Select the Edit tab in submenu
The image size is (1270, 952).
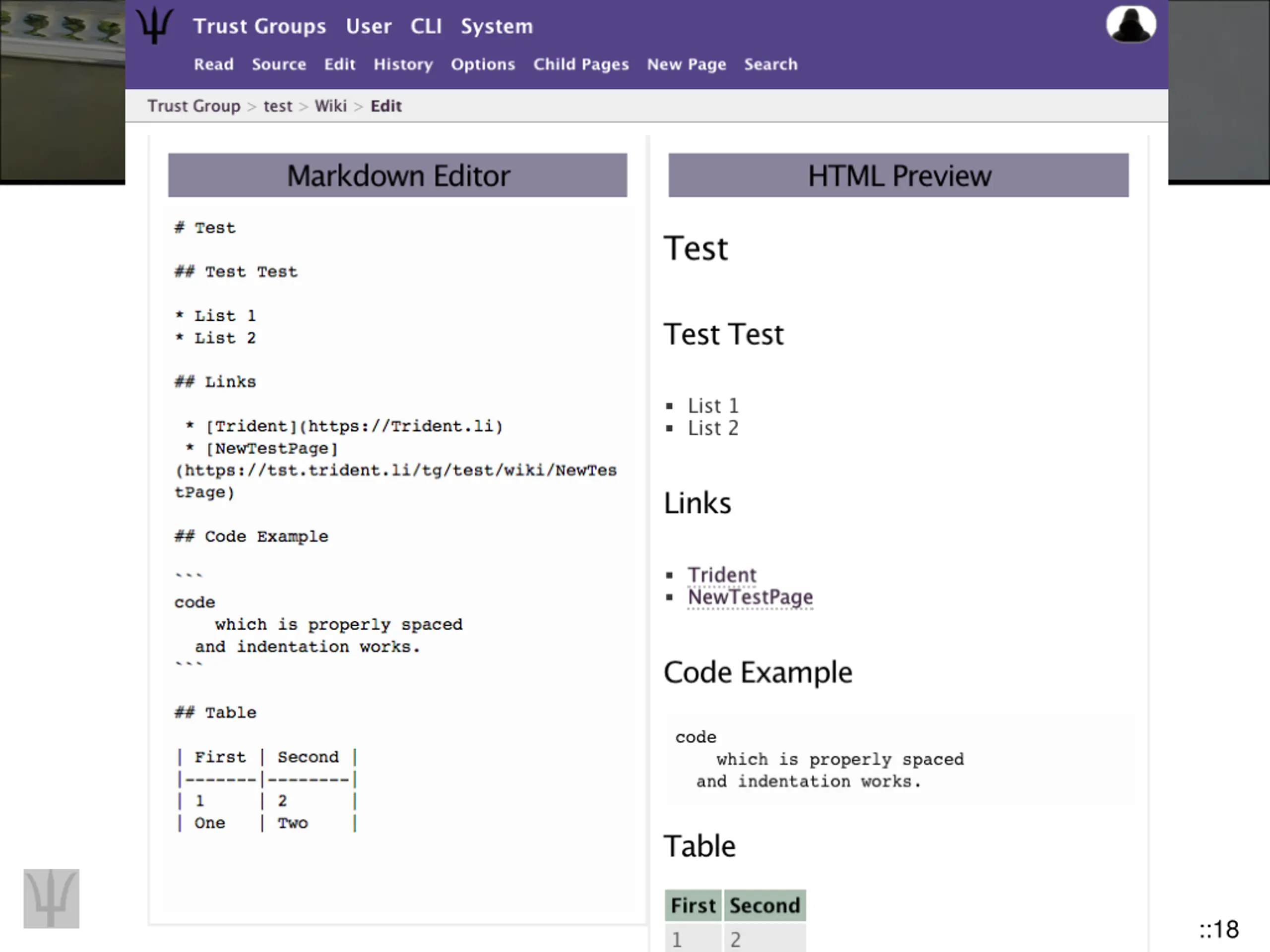coord(340,64)
